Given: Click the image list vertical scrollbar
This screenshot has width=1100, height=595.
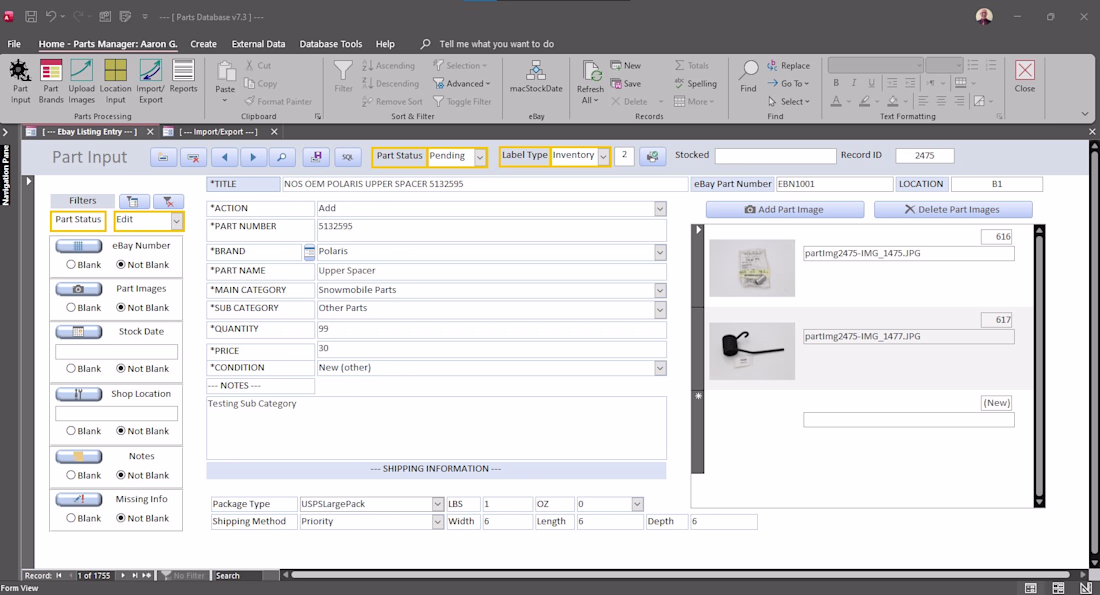Looking at the screenshot, I should [1040, 365].
